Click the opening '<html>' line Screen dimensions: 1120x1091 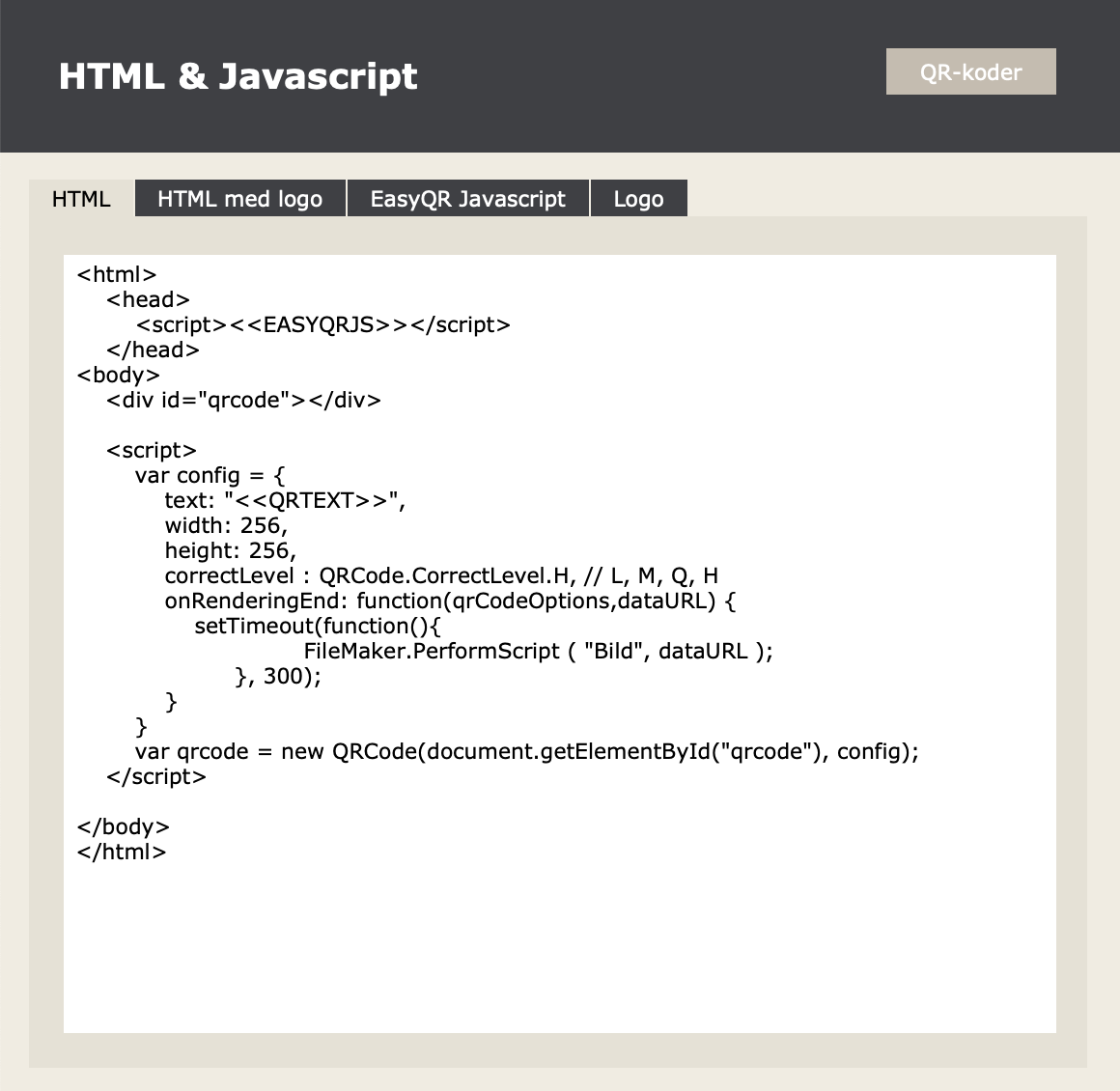(x=117, y=274)
